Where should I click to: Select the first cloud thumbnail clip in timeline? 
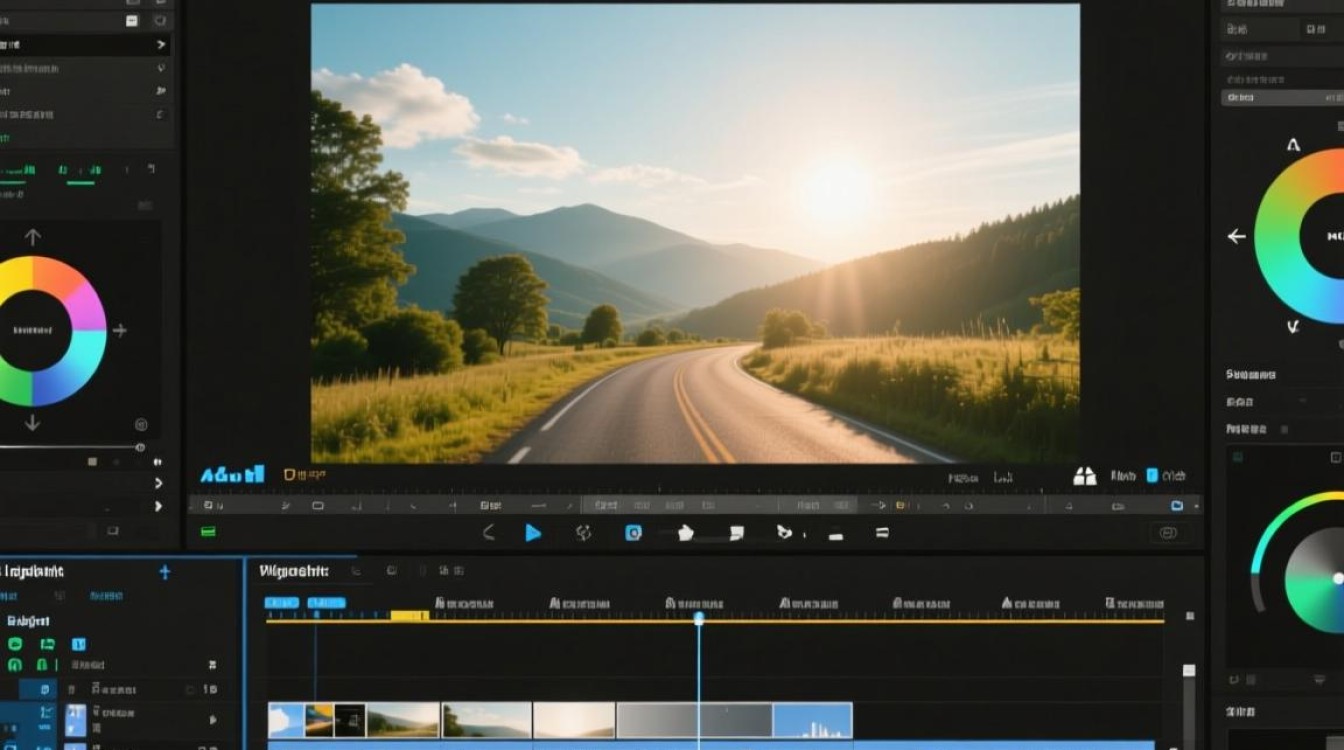(x=286, y=720)
